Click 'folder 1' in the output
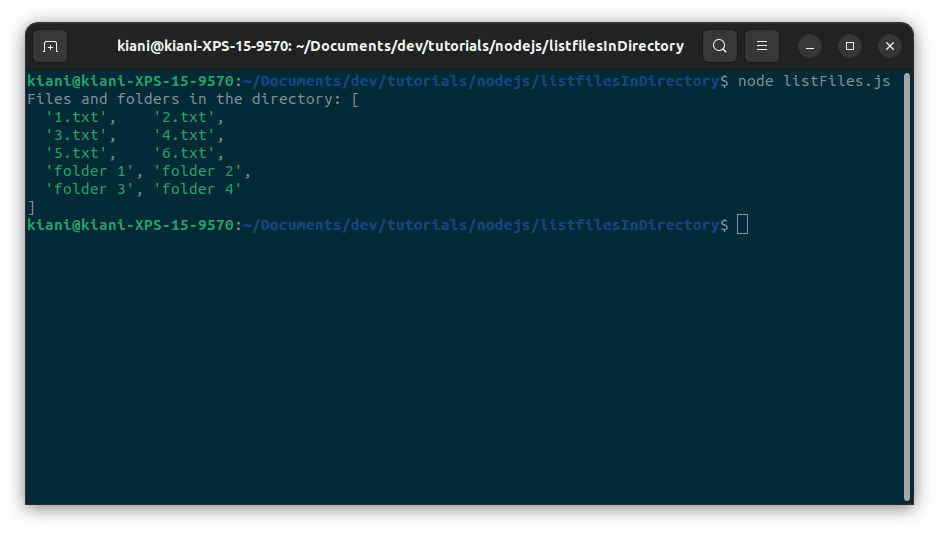The height and width of the screenshot is (533, 939). click(x=90, y=171)
